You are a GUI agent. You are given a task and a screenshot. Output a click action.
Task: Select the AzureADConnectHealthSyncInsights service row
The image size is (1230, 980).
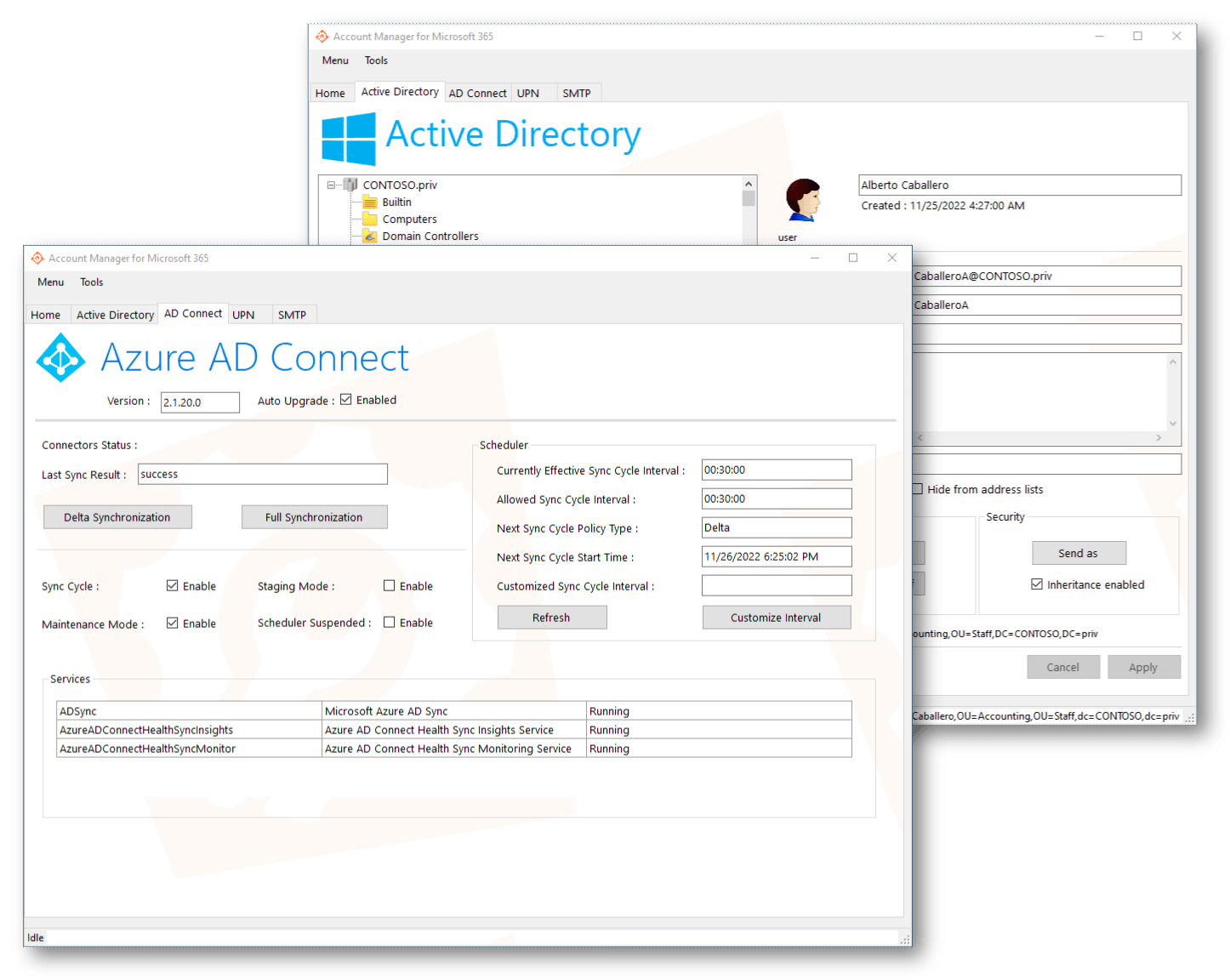454,729
